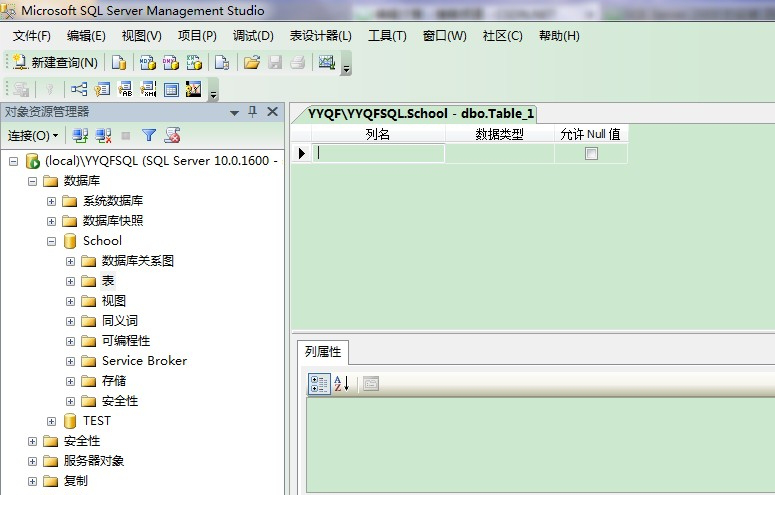The image size is (775, 514).
Task: Open the 视图(V) menu
Action: tap(141, 36)
